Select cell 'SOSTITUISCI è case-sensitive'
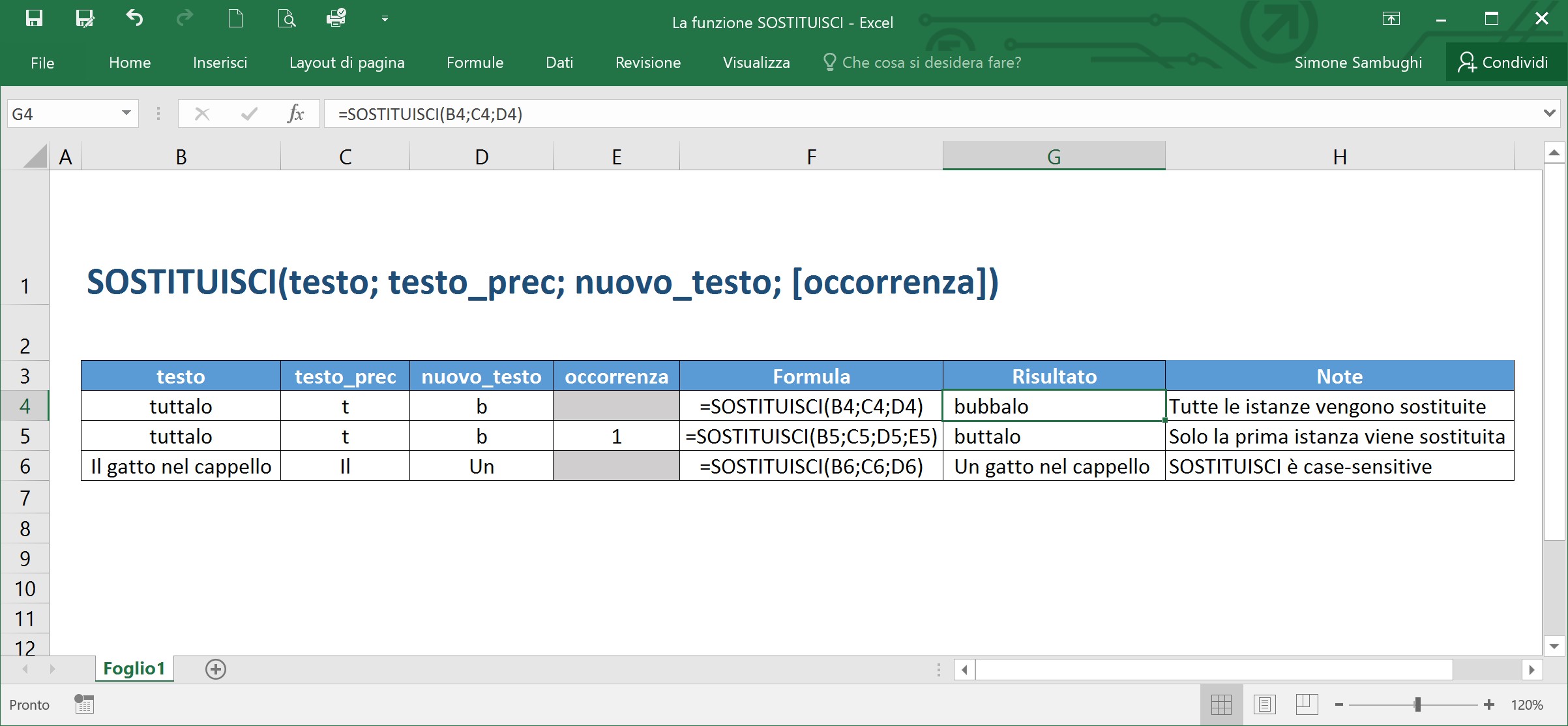The height and width of the screenshot is (726, 1568). pos(1339,466)
